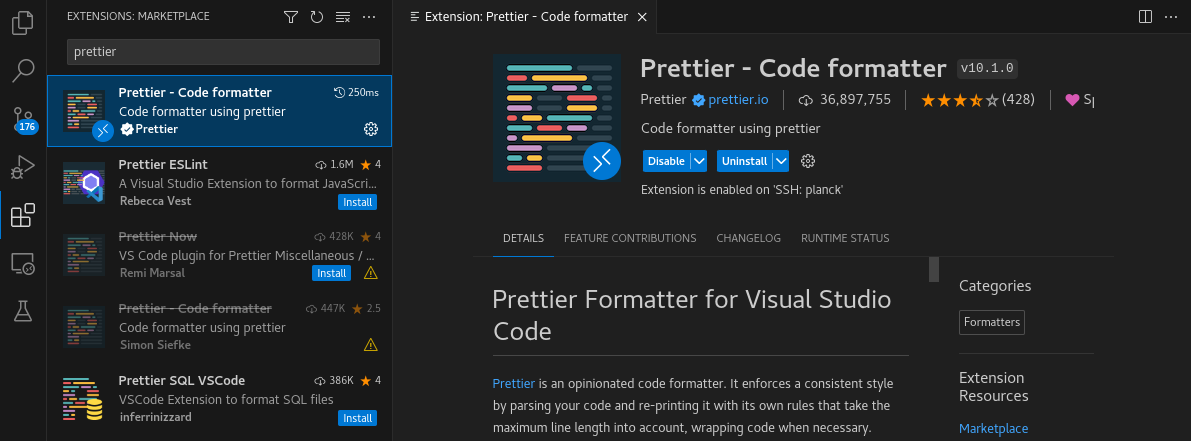Open more actions in Extensions header
This screenshot has height=441, width=1191.
coord(369,17)
